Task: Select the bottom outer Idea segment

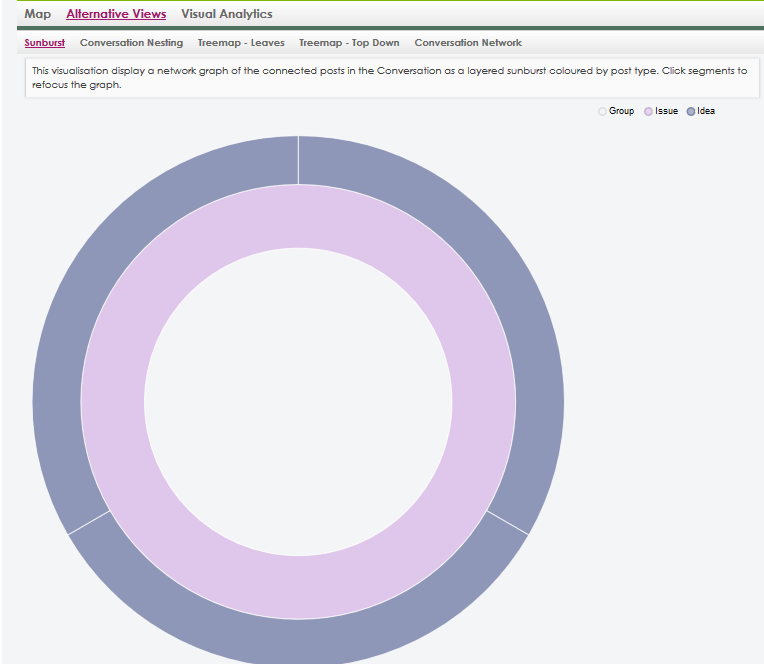Action: click(x=298, y=642)
